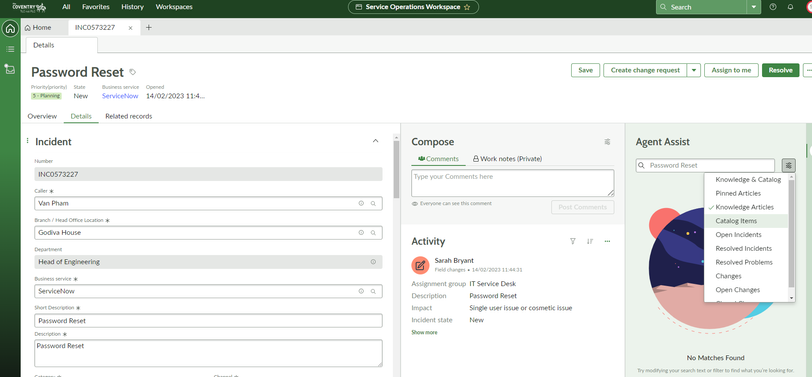Click the Comments text input box
The width and height of the screenshot is (812, 377).
pos(513,183)
